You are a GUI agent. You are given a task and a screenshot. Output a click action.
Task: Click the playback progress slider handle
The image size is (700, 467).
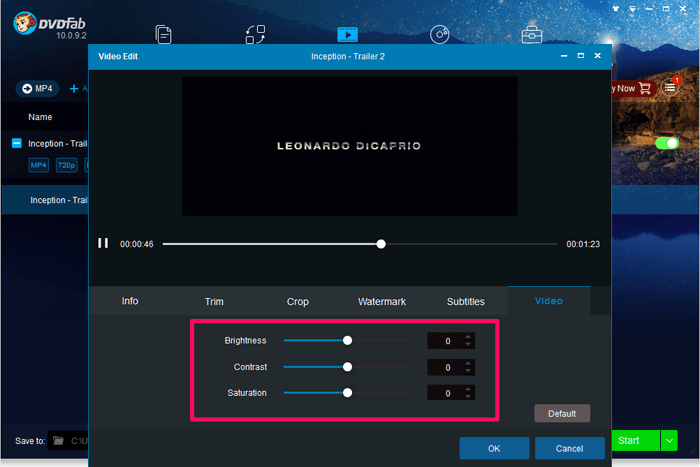pyautogui.click(x=381, y=244)
